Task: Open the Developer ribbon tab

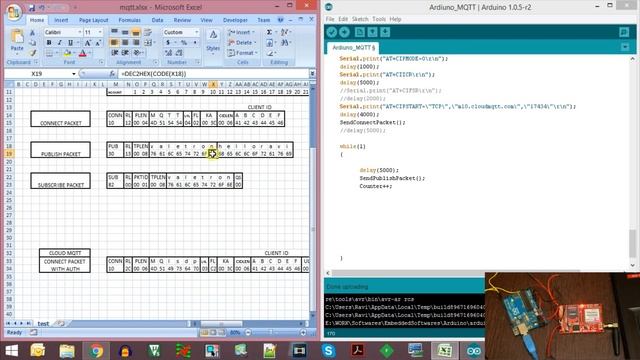Action: pos(235,20)
